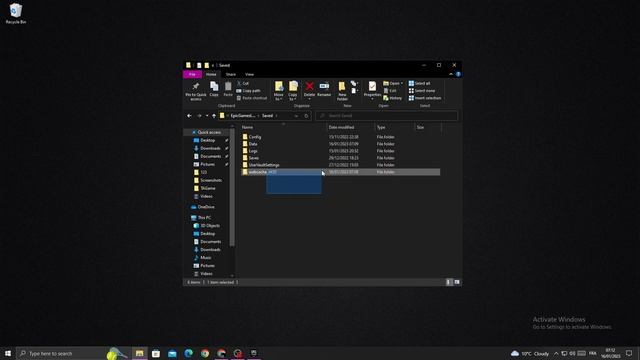Open Music under This PC
Screen dimensions: 640x360
point(202,258)
